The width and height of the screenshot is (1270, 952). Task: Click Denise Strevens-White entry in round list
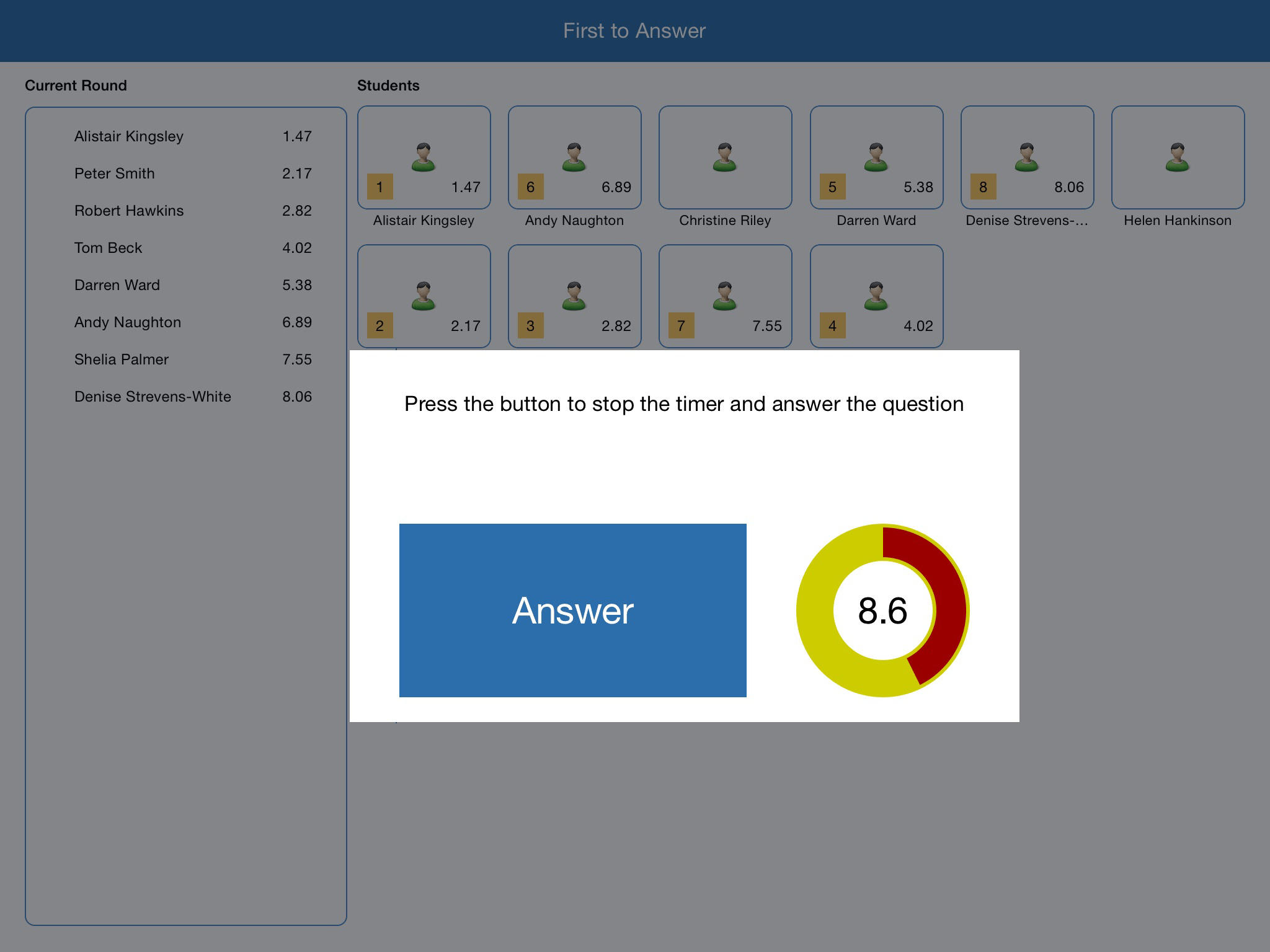[153, 397]
